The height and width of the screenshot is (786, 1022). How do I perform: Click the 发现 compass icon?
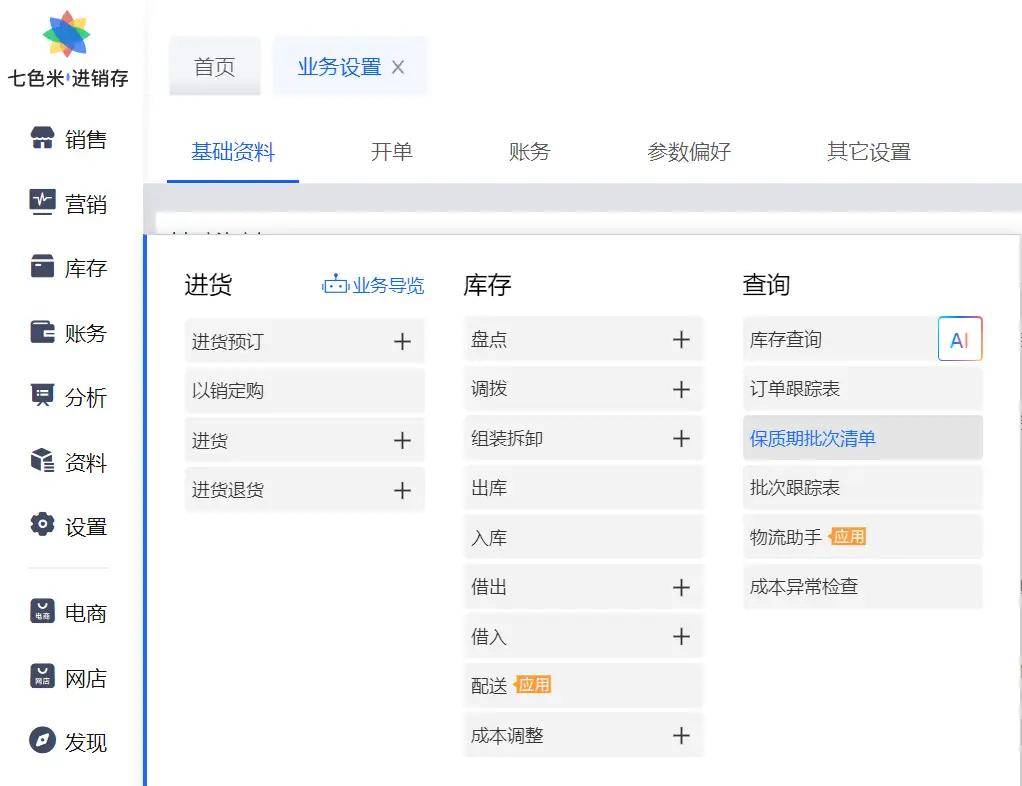point(42,741)
